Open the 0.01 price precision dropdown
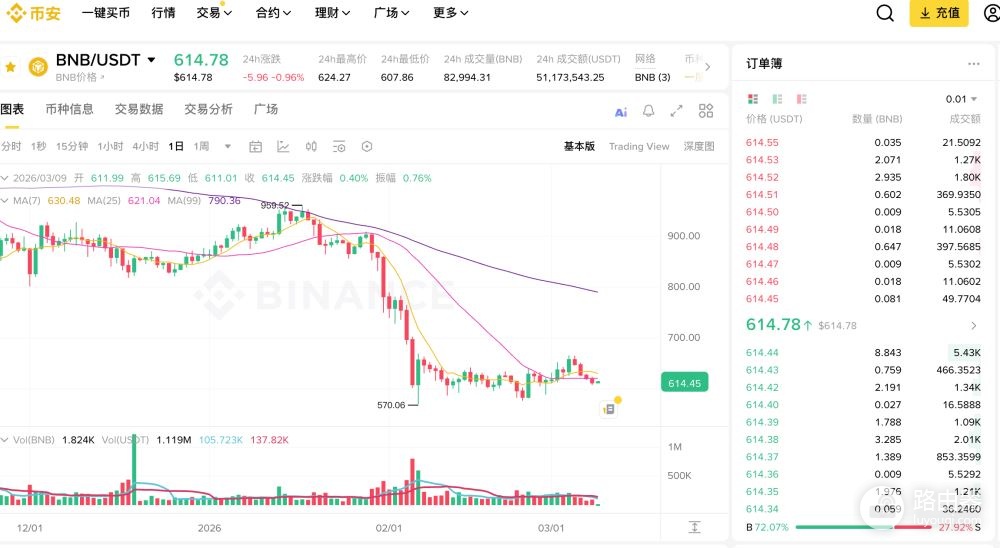The width and height of the screenshot is (1000, 548). coord(961,99)
